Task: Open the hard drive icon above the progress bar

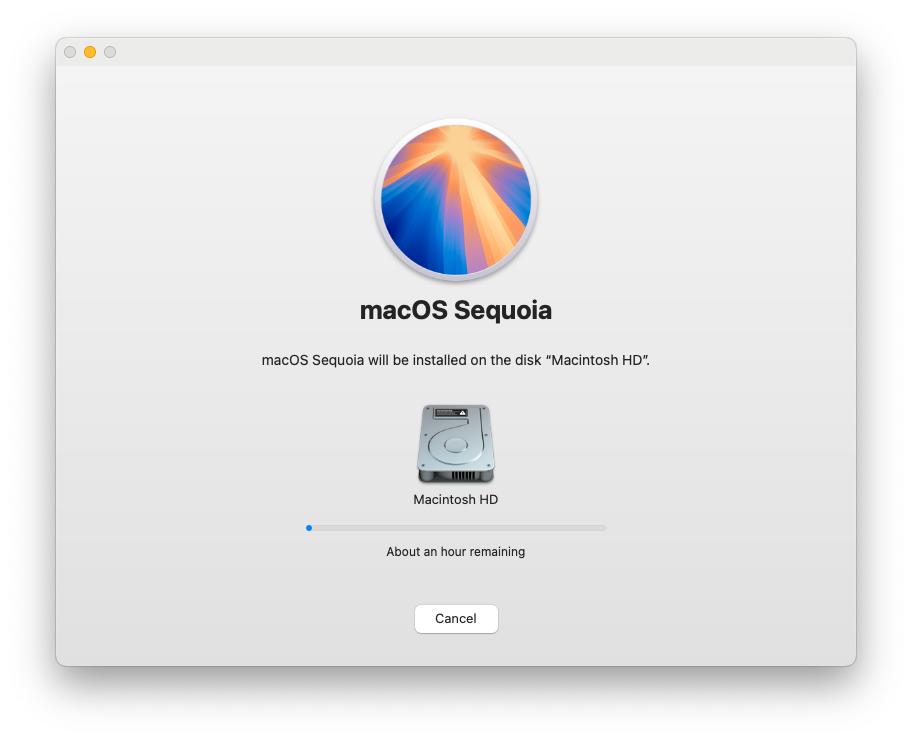Action: (456, 441)
